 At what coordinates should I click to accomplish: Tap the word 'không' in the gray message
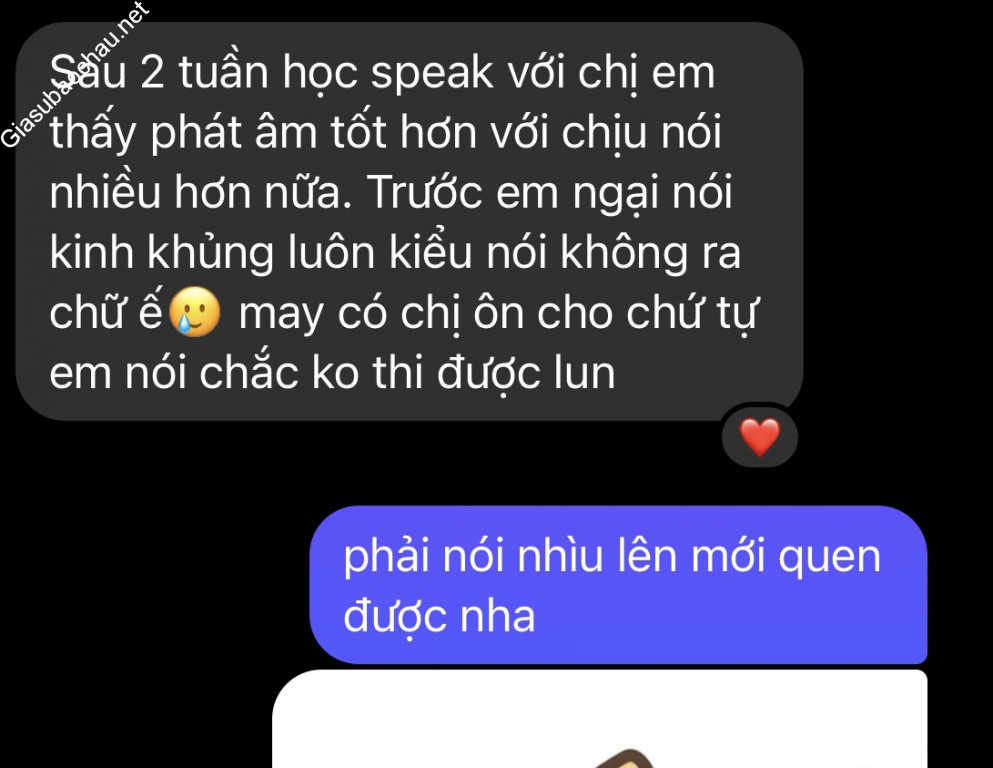click(x=624, y=253)
